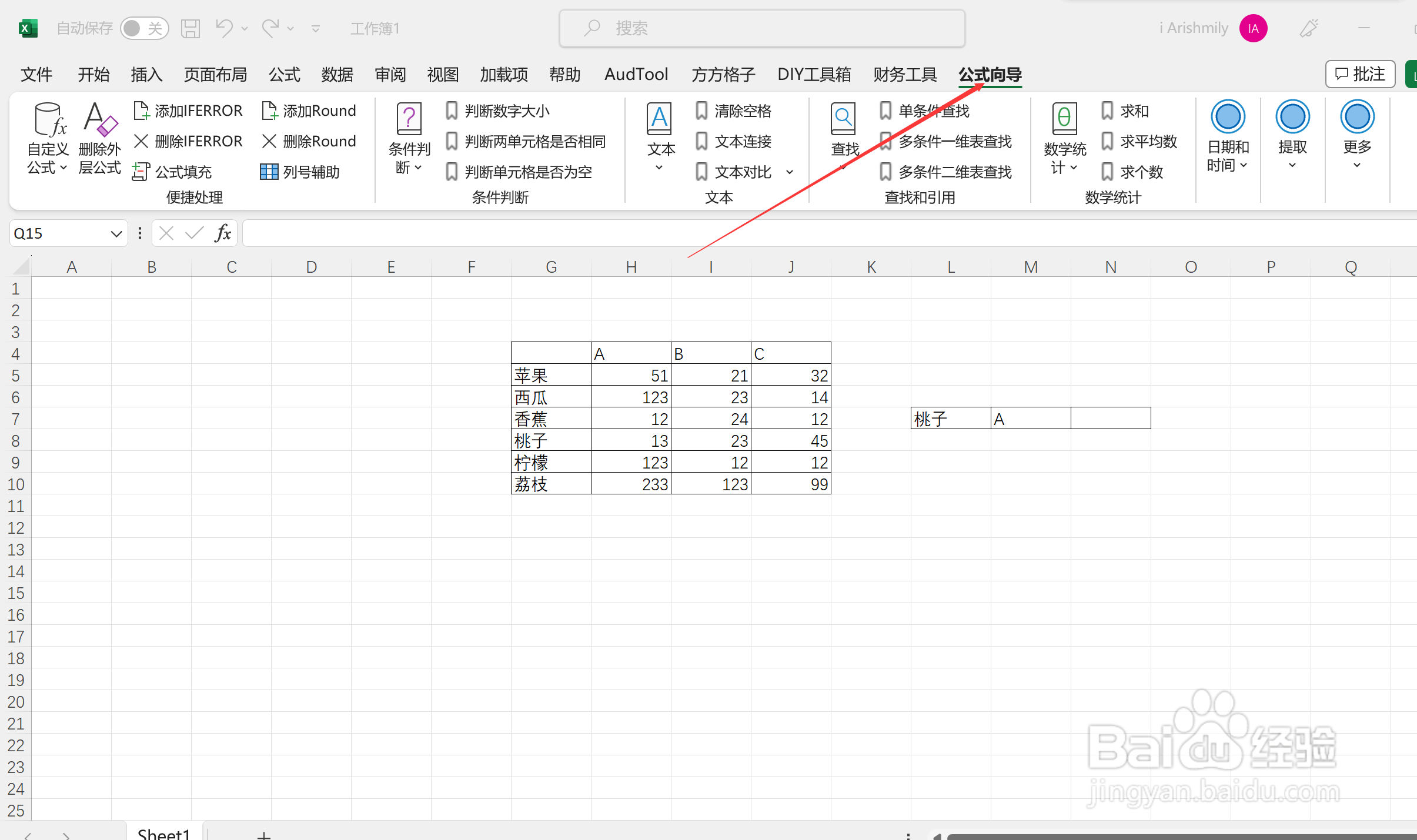Click 文本对比 text compare
This screenshot has width=1417, height=840.
click(733, 172)
